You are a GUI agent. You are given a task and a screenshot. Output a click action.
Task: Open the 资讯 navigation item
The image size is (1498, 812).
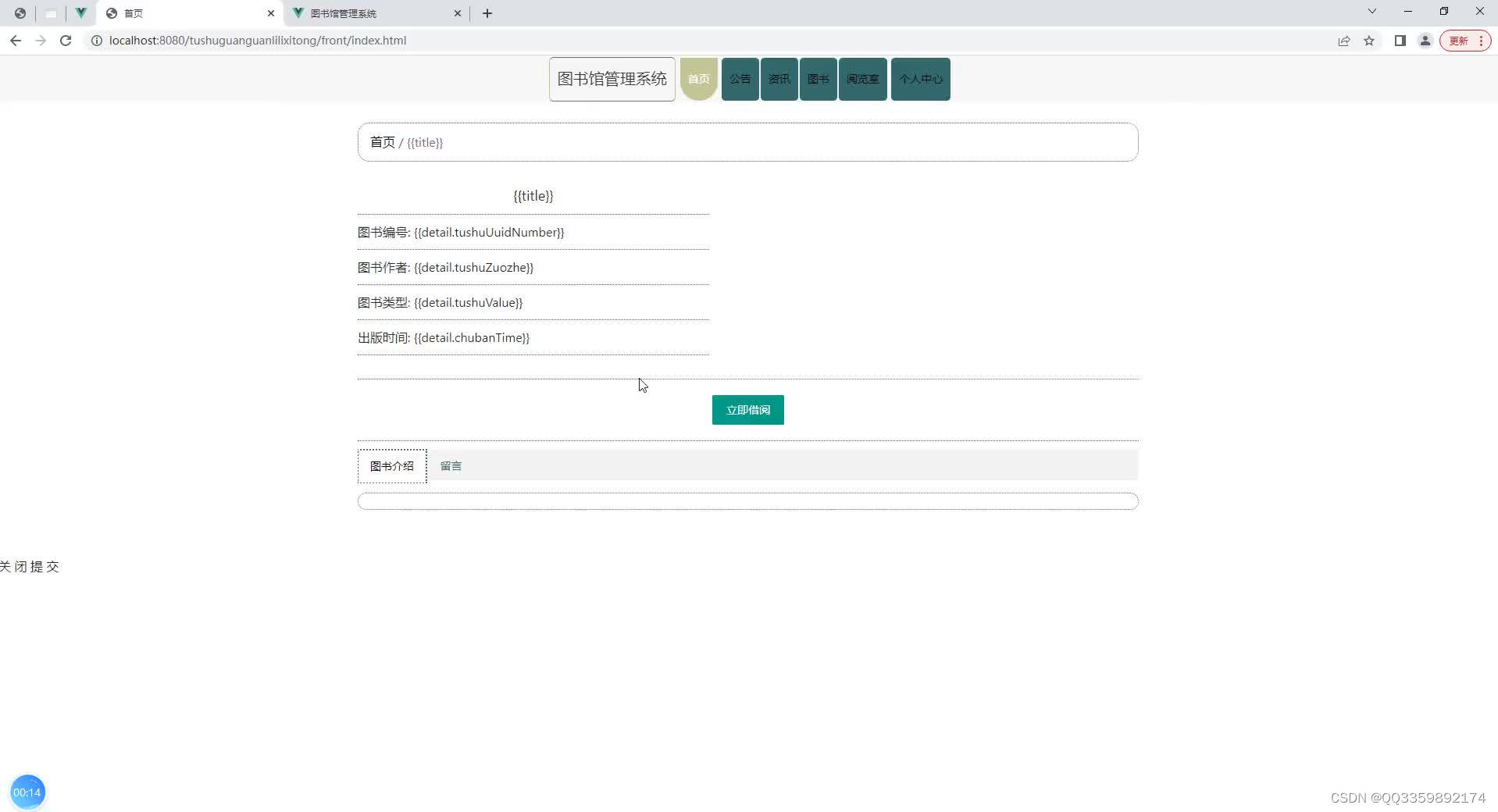tap(779, 79)
